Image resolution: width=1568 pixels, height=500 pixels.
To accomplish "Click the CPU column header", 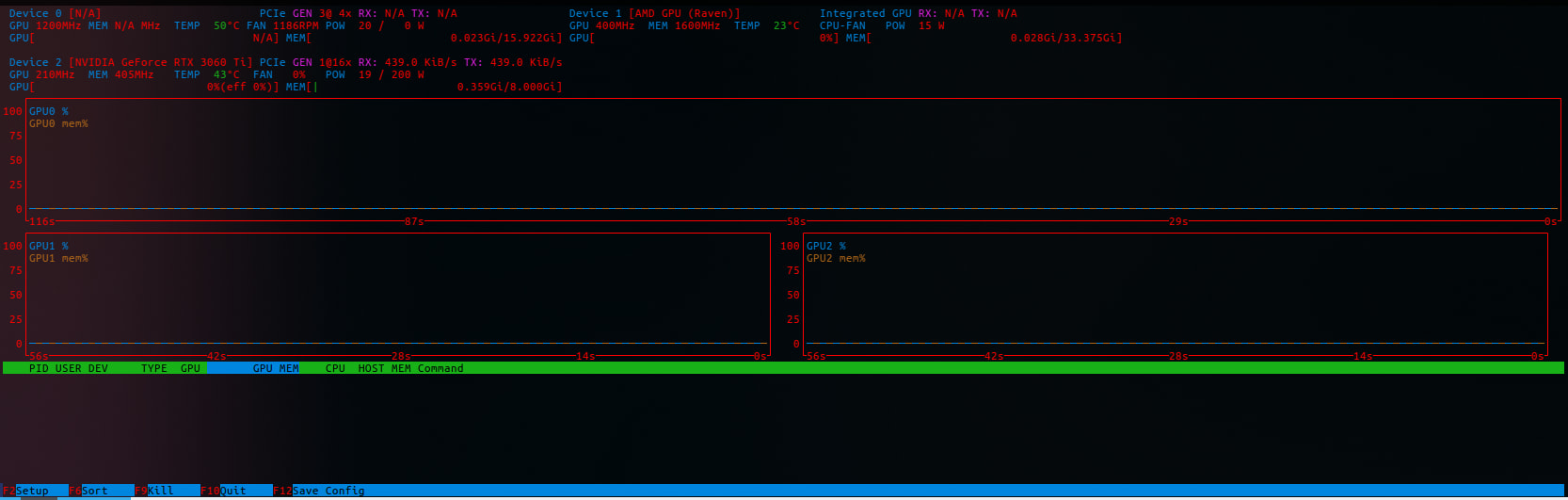I will coord(335,368).
